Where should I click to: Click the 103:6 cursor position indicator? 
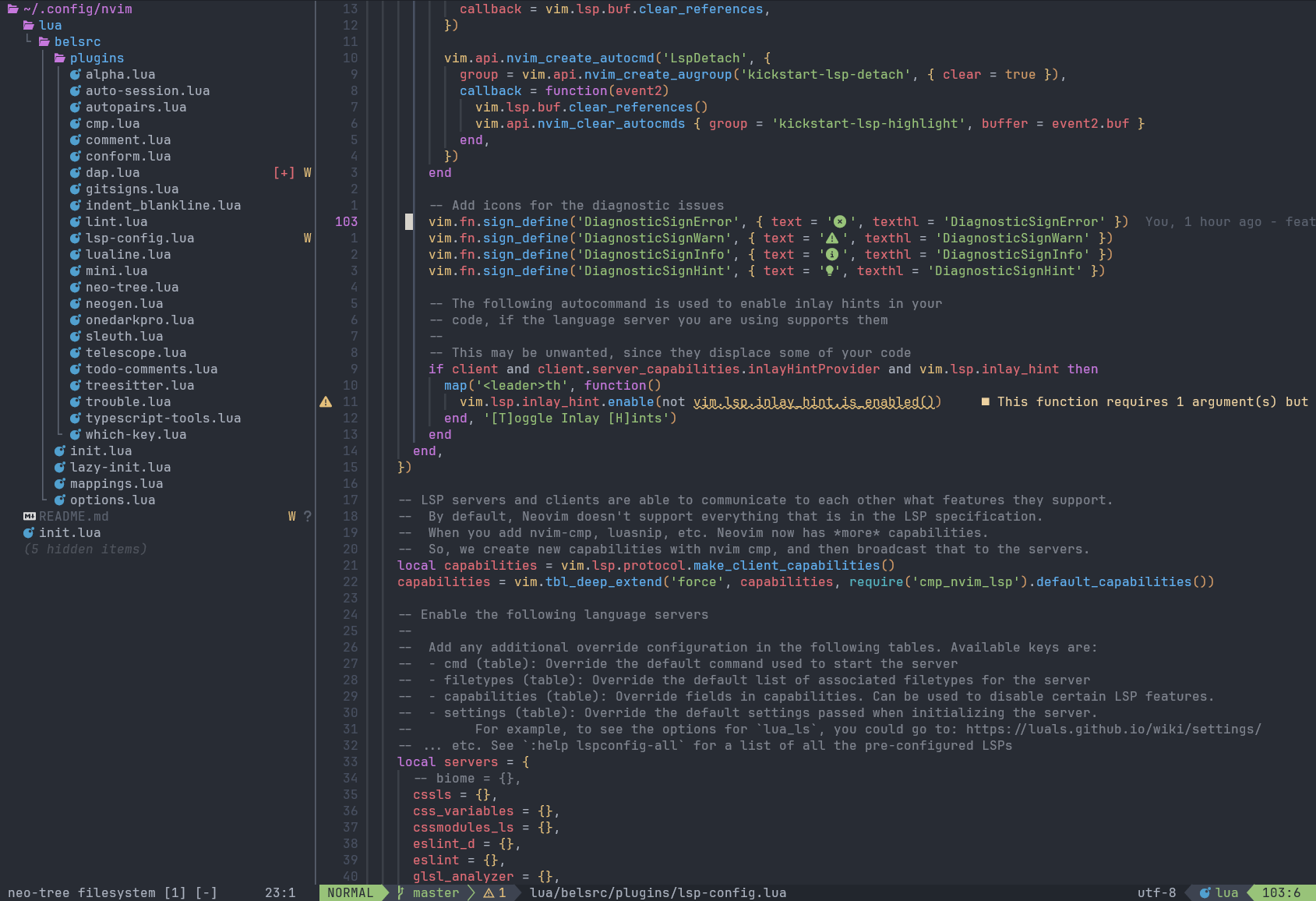coord(1282,893)
